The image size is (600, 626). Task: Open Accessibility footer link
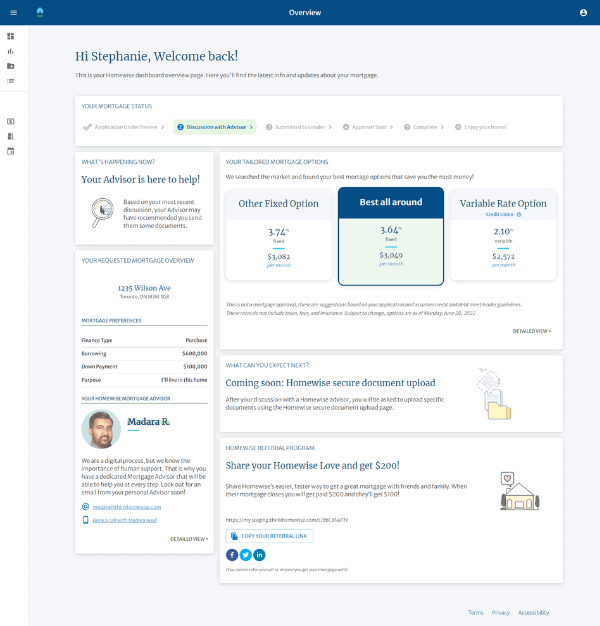pos(533,612)
